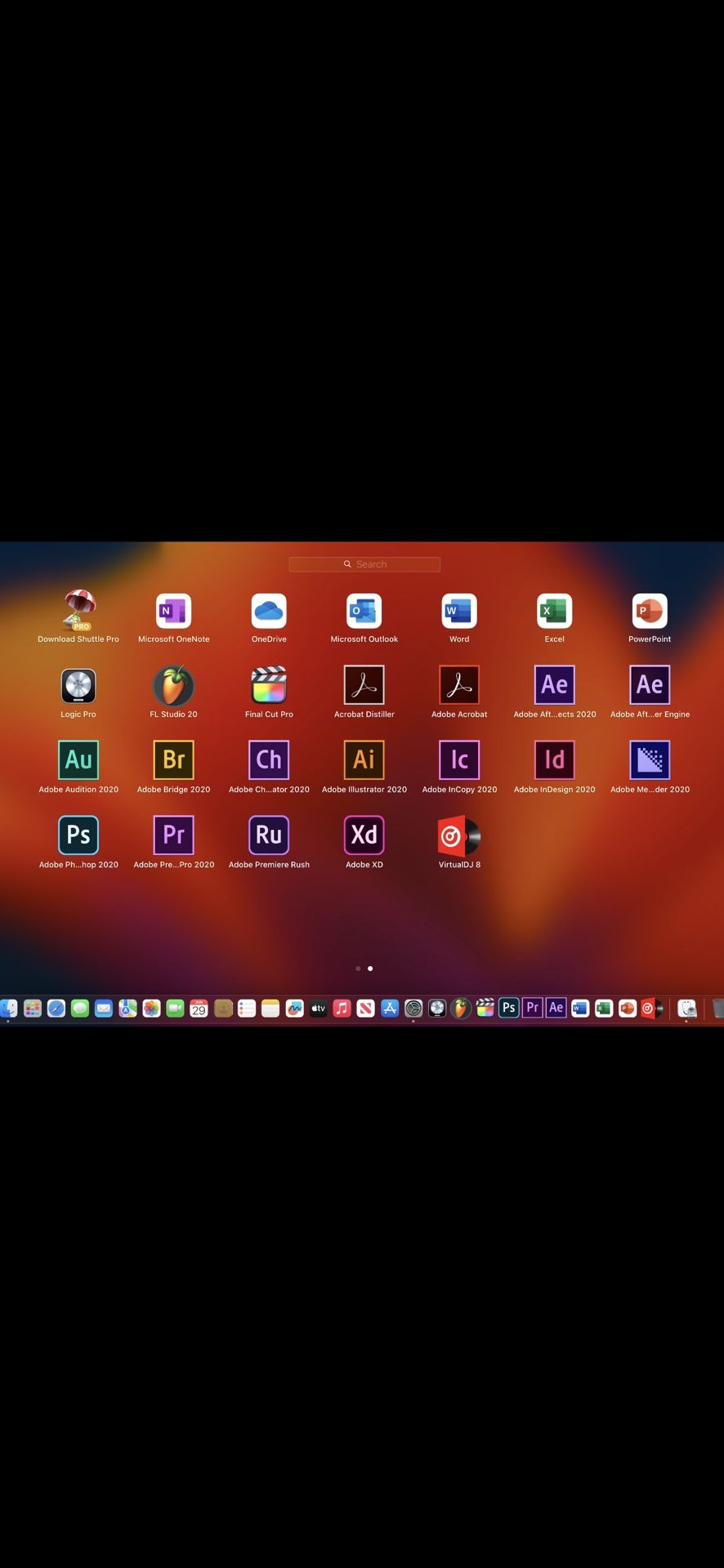Image resolution: width=724 pixels, height=1568 pixels.
Task: Click After Effects icon in the Dock
Action: [x=556, y=1008]
